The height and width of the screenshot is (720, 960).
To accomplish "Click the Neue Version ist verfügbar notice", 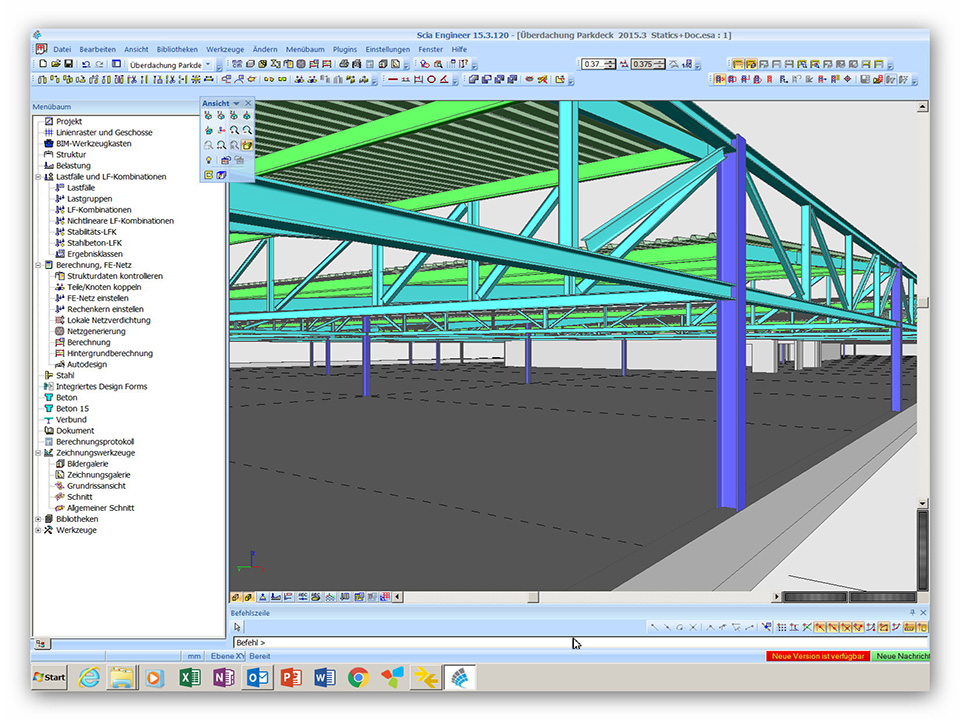I will tap(817, 656).
